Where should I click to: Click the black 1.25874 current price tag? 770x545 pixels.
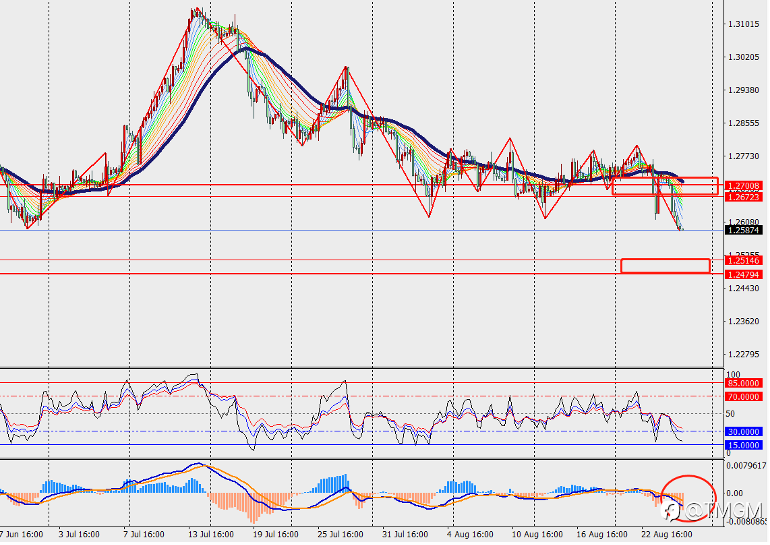coord(744,230)
